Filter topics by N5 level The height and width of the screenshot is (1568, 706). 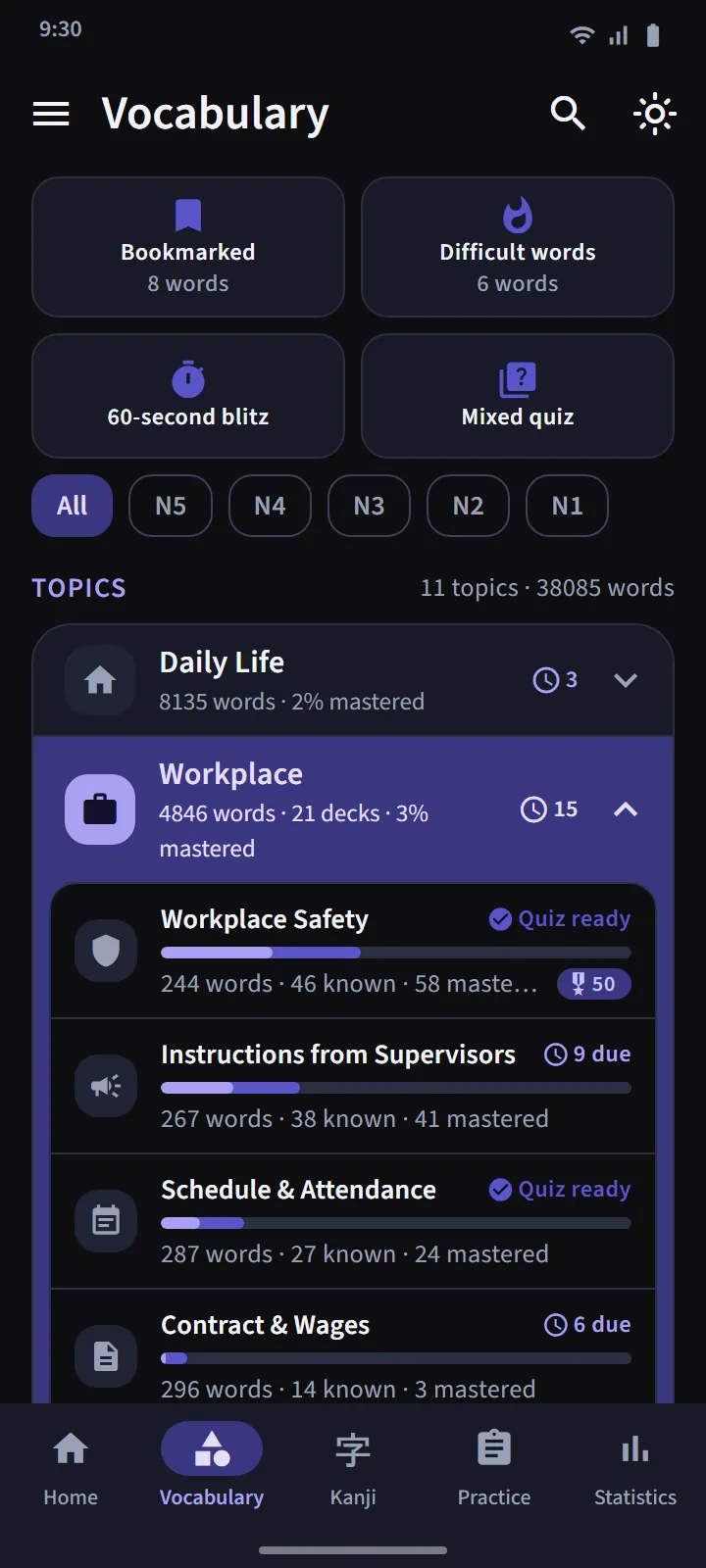(x=171, y=506)
